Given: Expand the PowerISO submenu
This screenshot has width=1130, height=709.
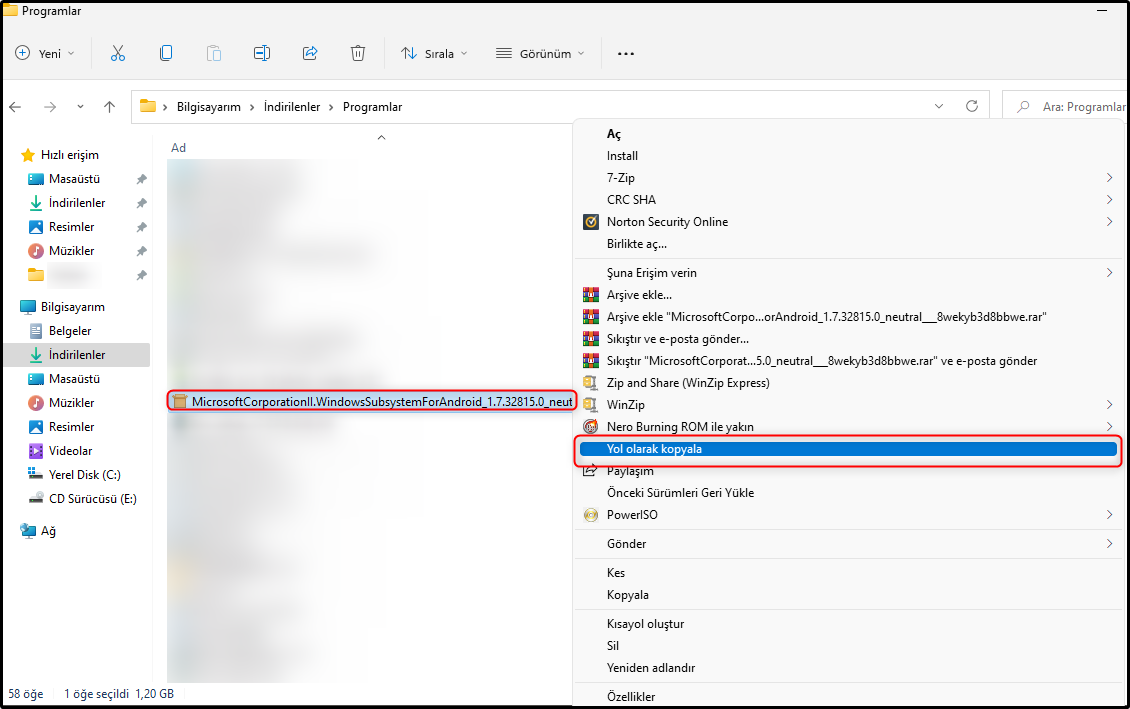Looking at the screenshot, I should coord(848,514).
